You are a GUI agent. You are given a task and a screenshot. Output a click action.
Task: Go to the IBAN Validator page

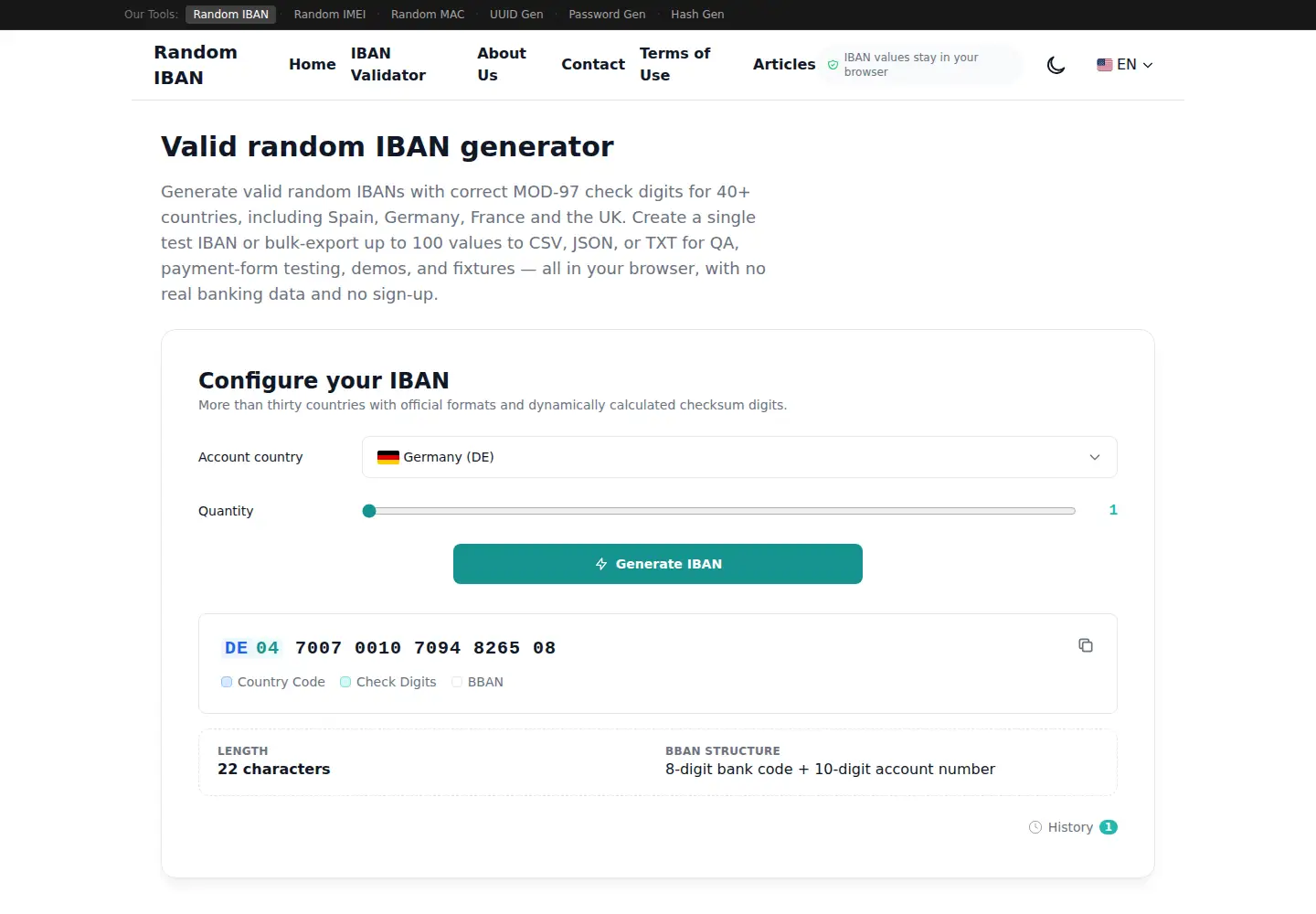pos(388,64)
